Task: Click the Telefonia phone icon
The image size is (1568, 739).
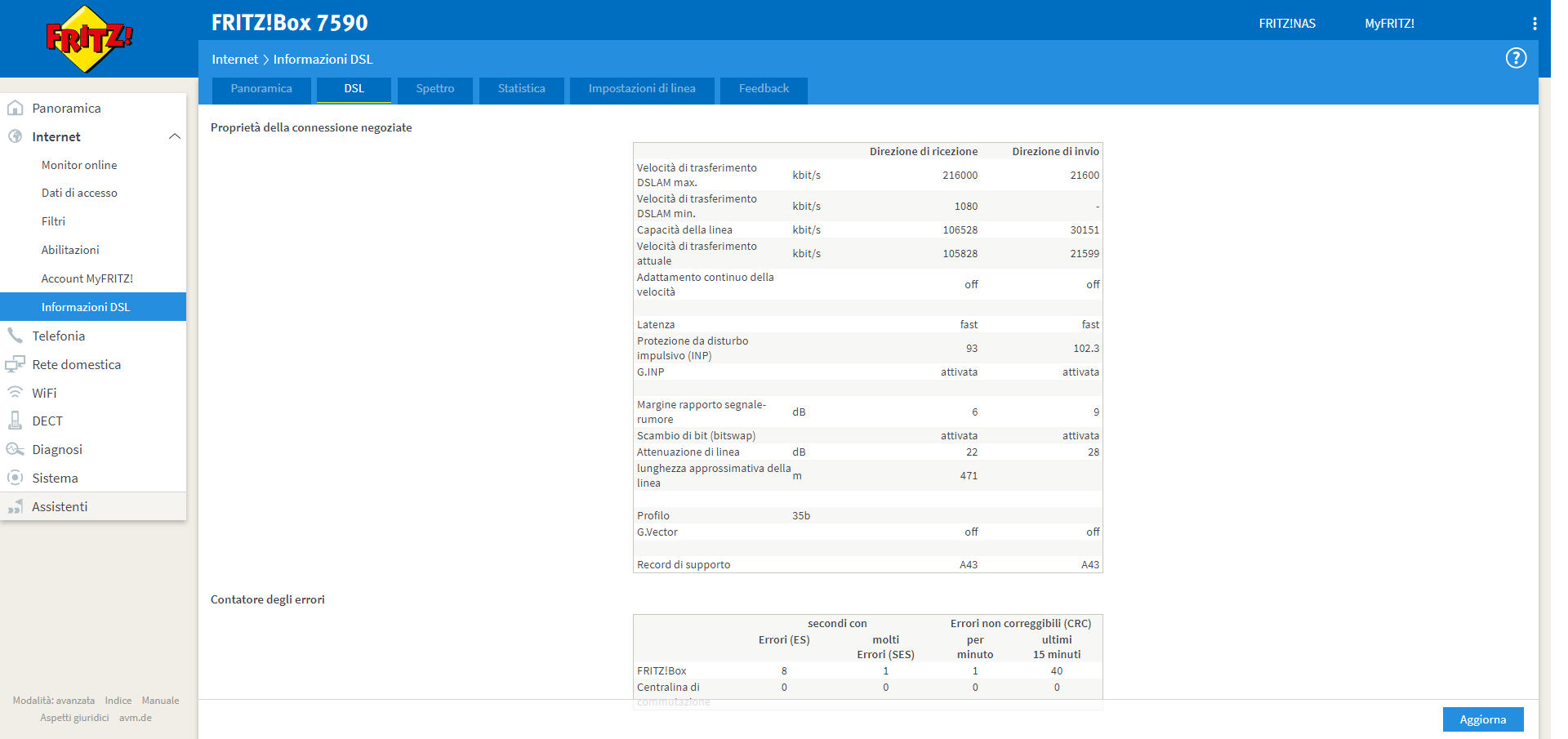Action: (15, 336)
